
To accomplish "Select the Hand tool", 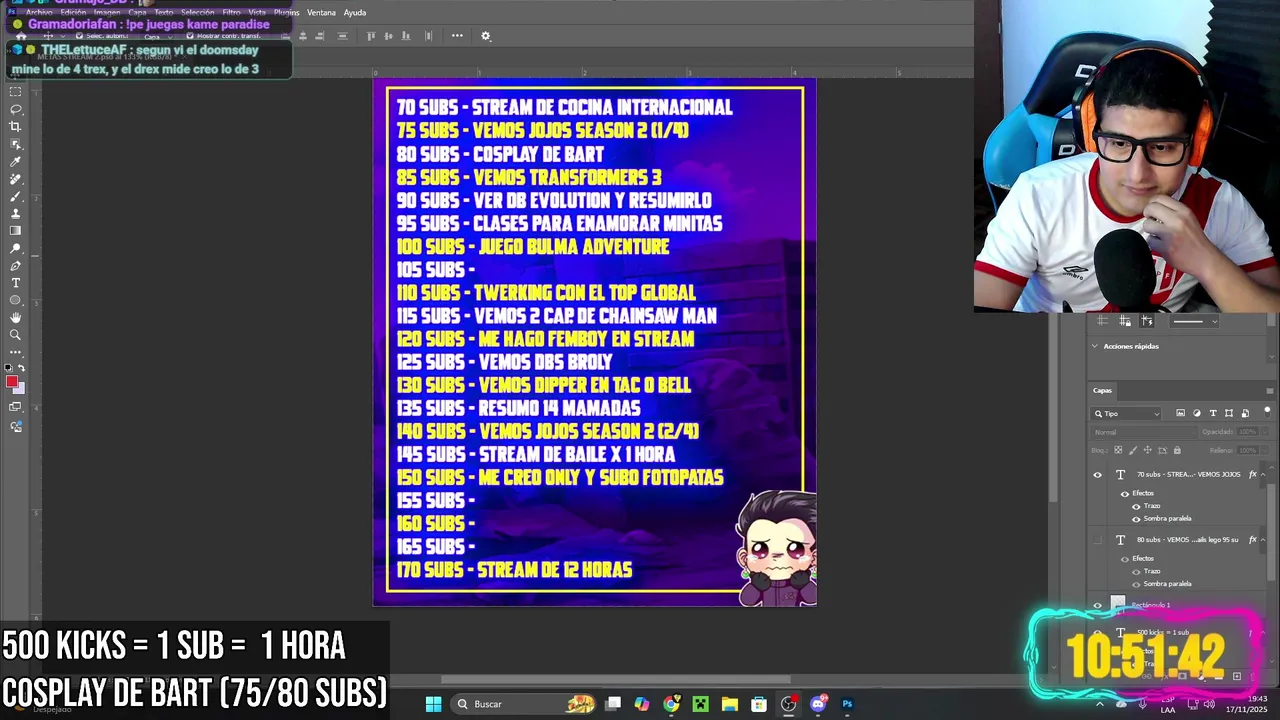I will pos(15,318).
